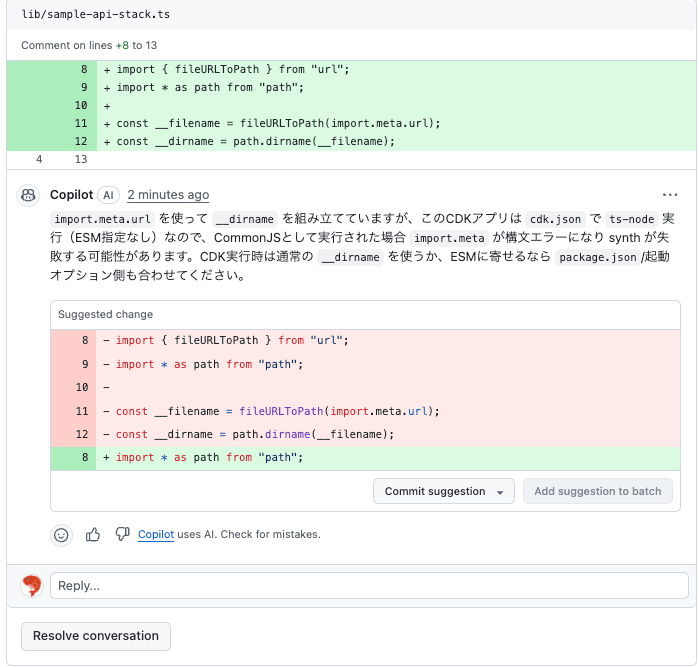Click the Copilot avatar icon
699x667 pixels.
click(29, 195)
